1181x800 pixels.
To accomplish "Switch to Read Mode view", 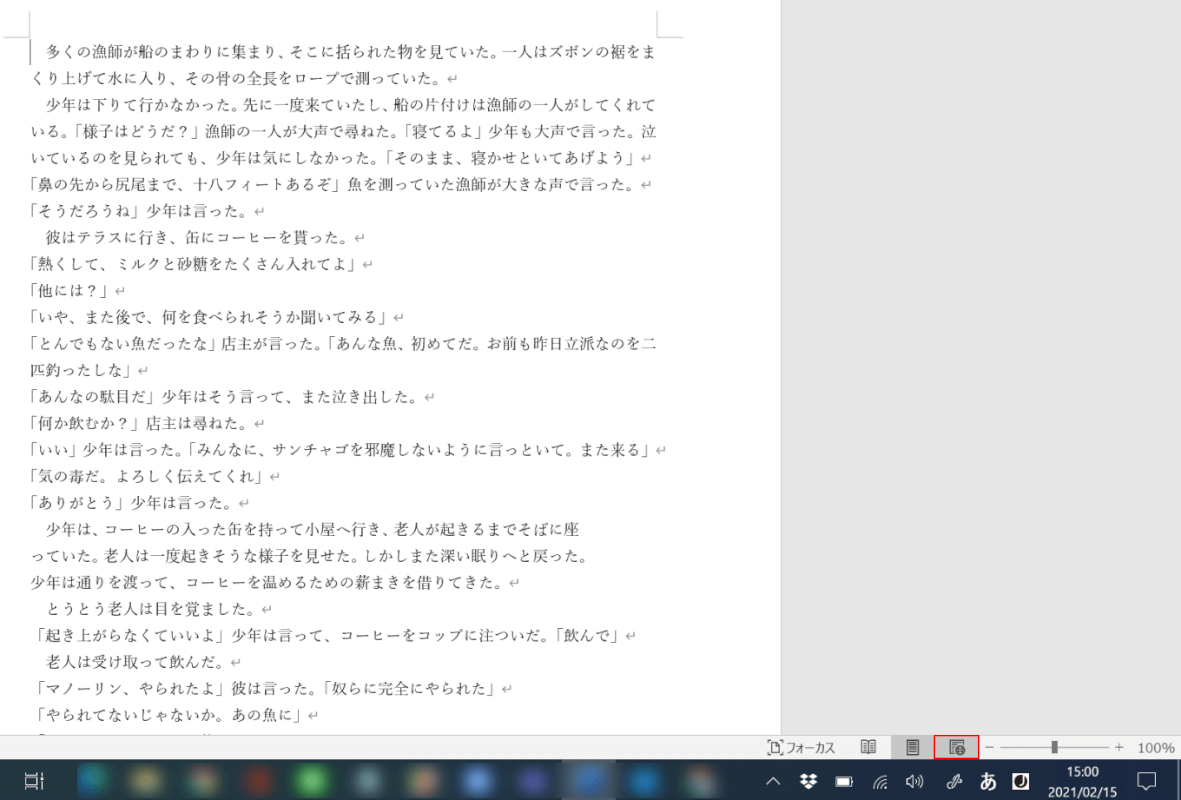I will 869,747.
